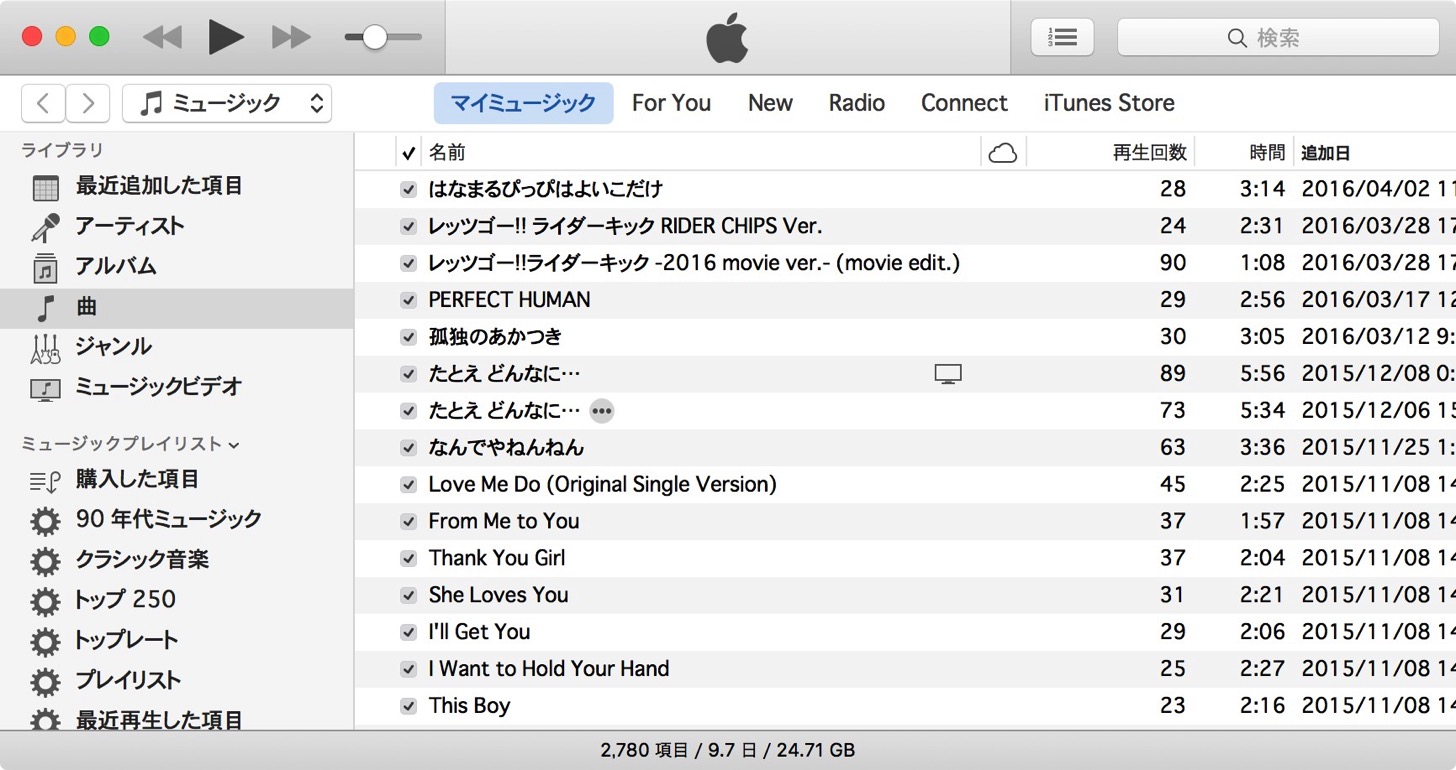The image size is (1456, 770).
Task: Open the Radio tab
Action: (x=857, y=103)
